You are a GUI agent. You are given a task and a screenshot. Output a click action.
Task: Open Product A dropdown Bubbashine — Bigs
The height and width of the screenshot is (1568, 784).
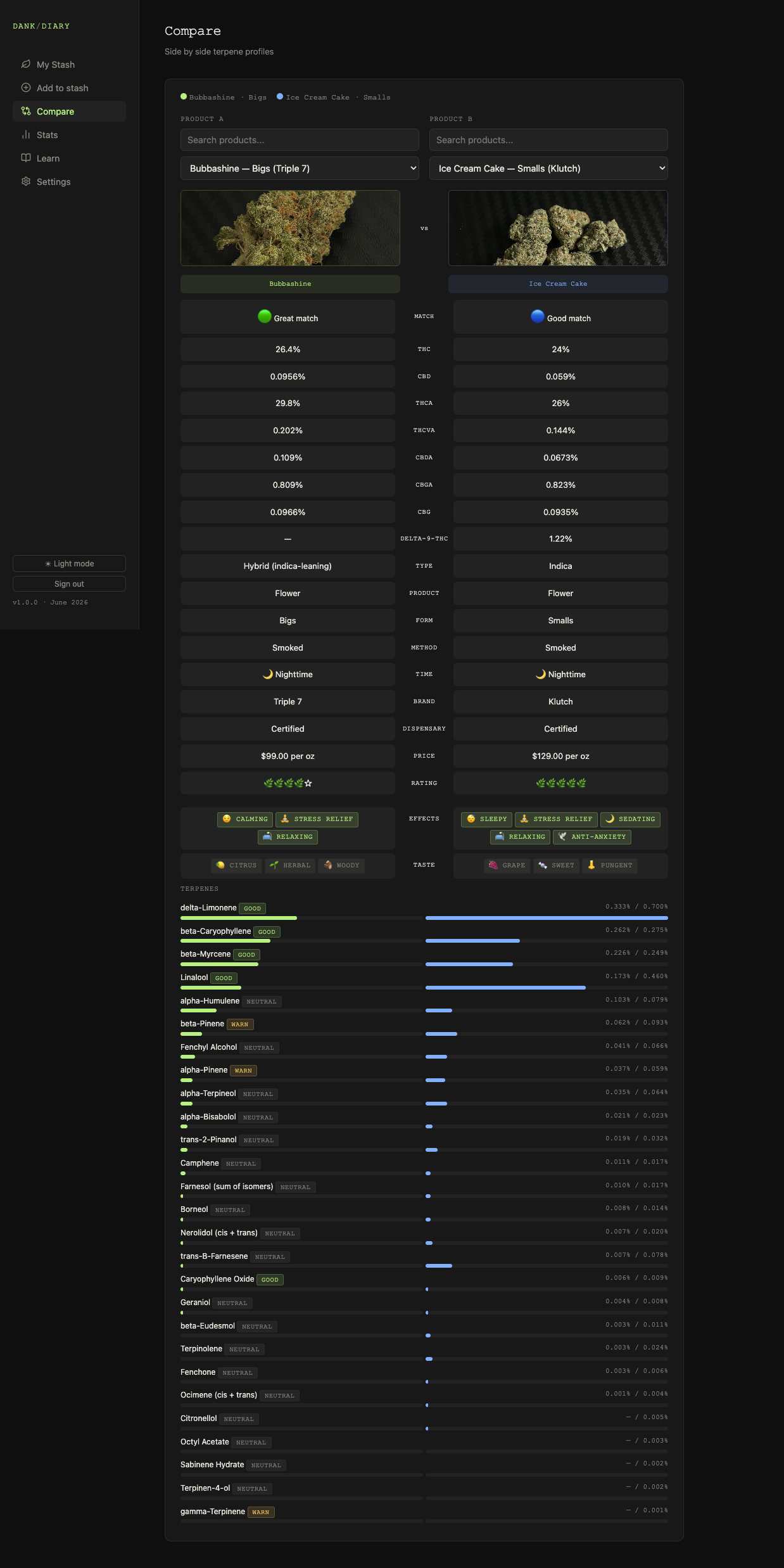pos(300,168)
